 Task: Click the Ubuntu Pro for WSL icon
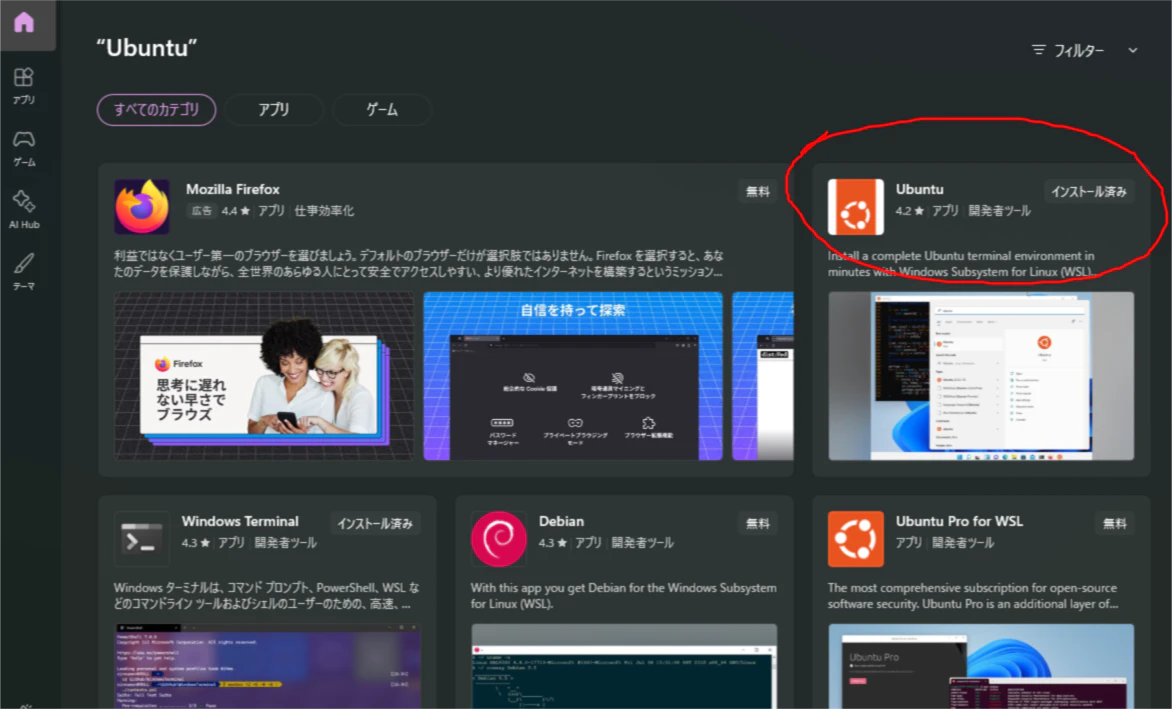[x=855, y=539]
